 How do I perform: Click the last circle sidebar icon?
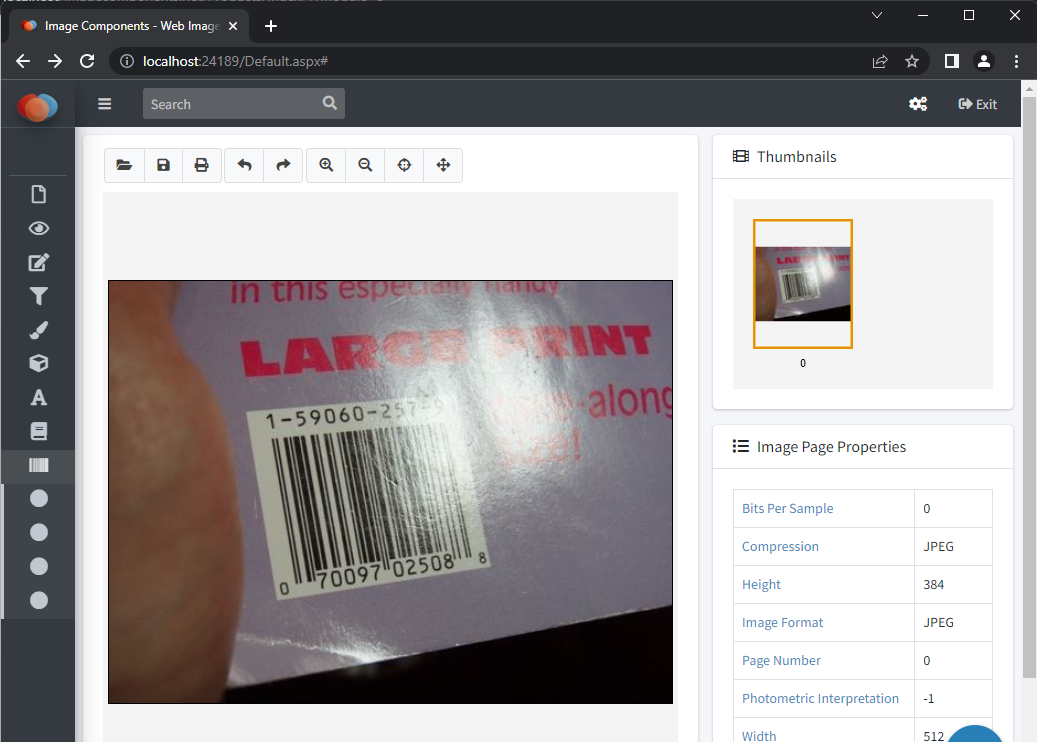[x=39, y=600]
